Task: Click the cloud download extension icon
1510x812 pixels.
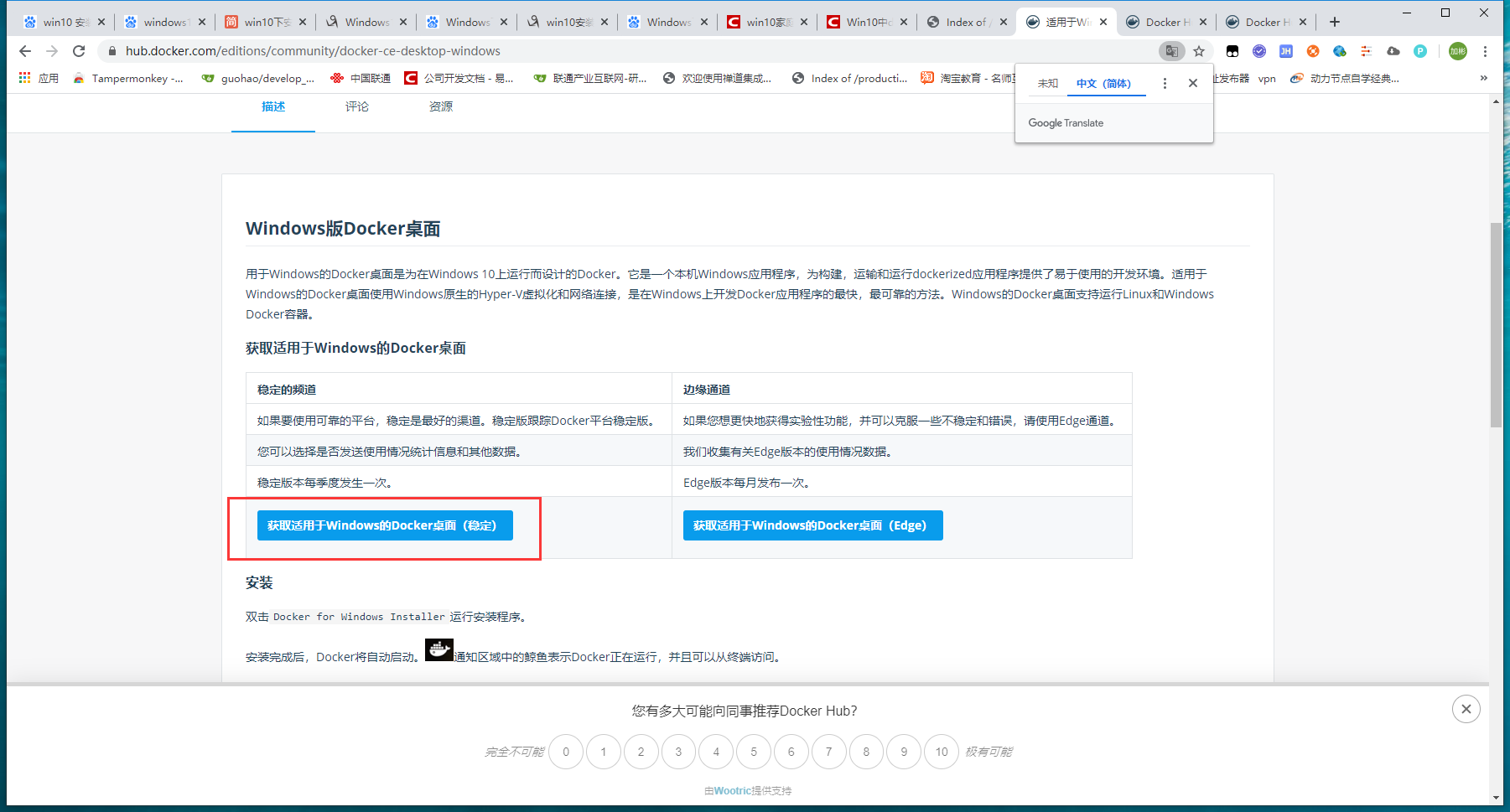Action: [x=1393, y=51]
